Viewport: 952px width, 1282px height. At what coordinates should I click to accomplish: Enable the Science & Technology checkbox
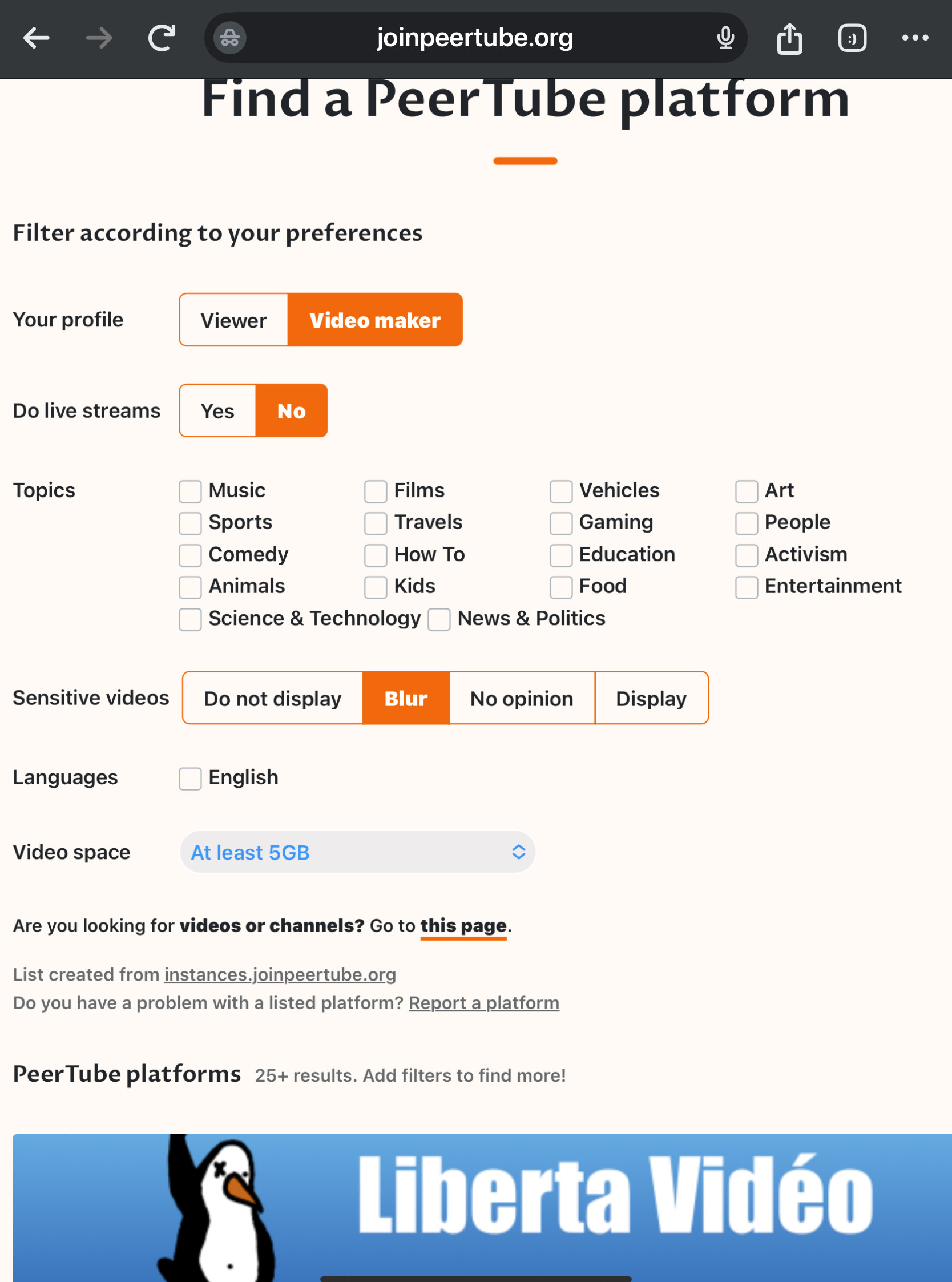click(x=190, y=619)
